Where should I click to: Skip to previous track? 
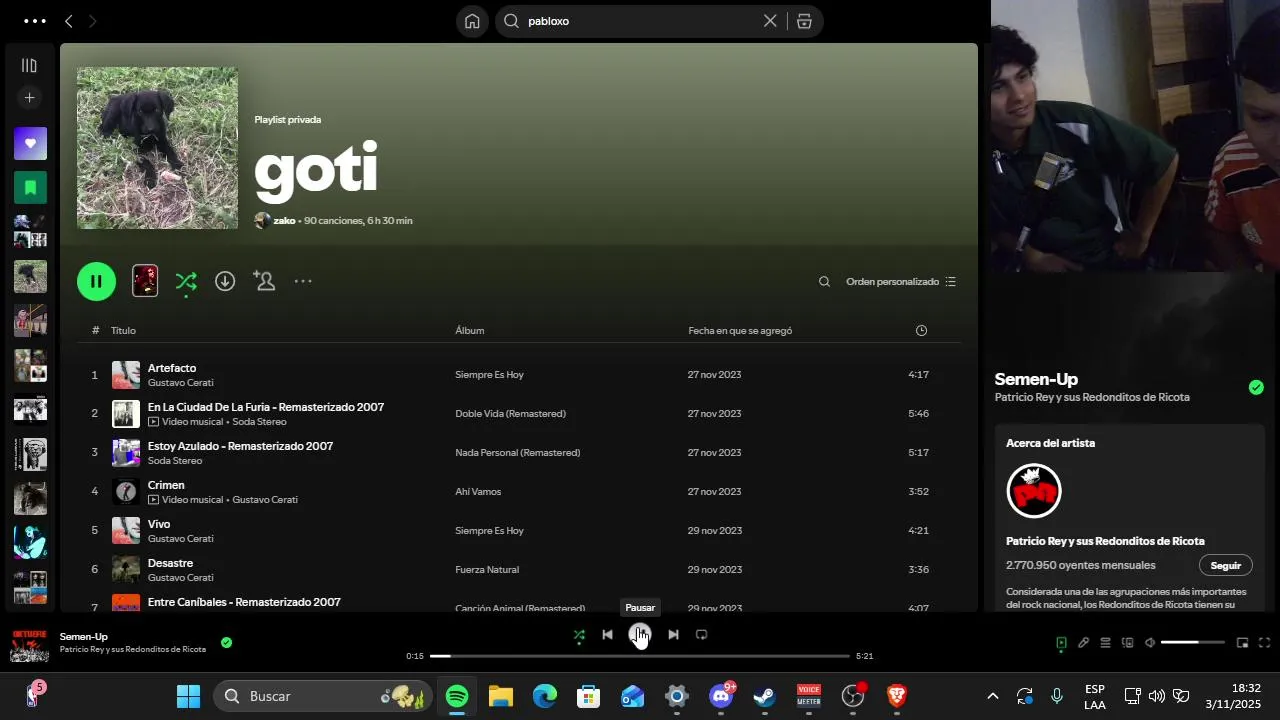click(607, 635)
